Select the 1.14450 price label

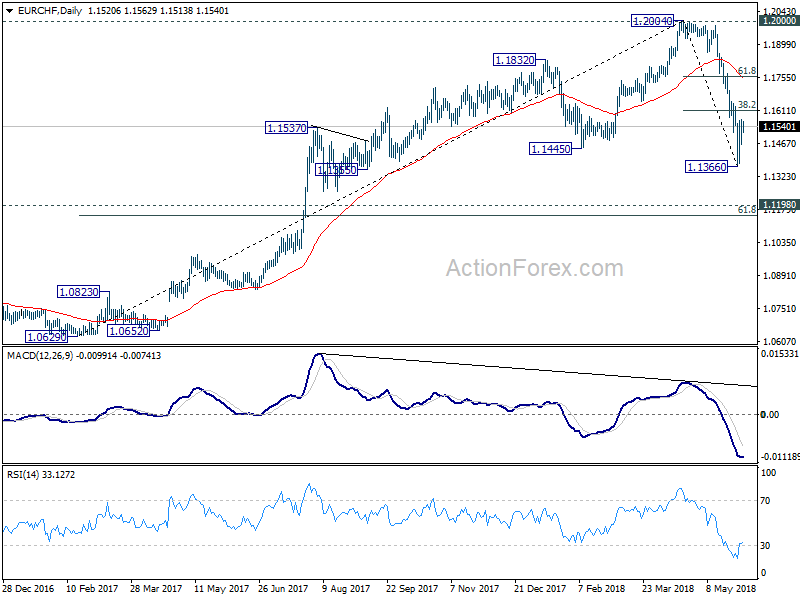[x=551, y=149]
